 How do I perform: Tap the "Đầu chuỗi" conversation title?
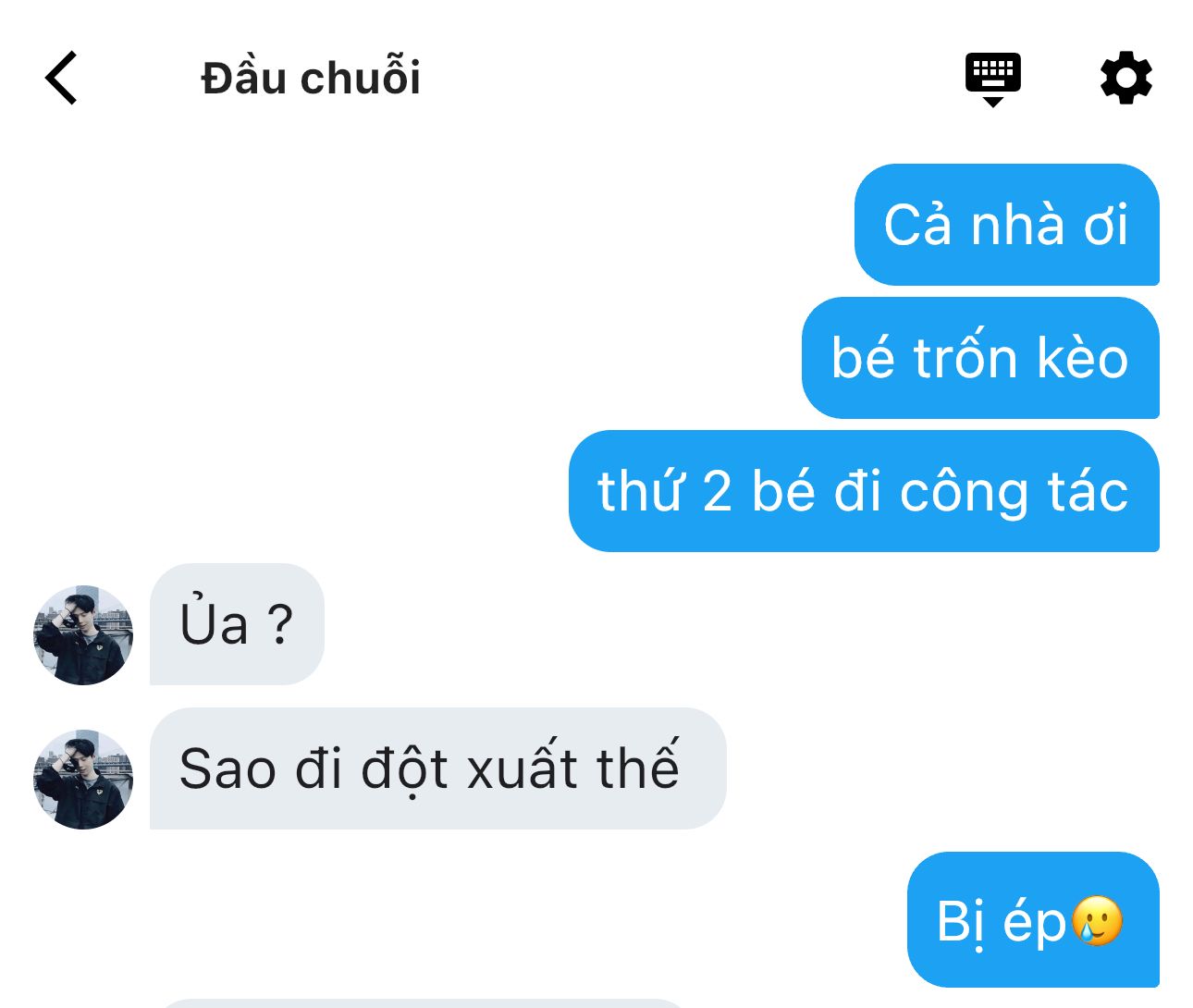311,78
